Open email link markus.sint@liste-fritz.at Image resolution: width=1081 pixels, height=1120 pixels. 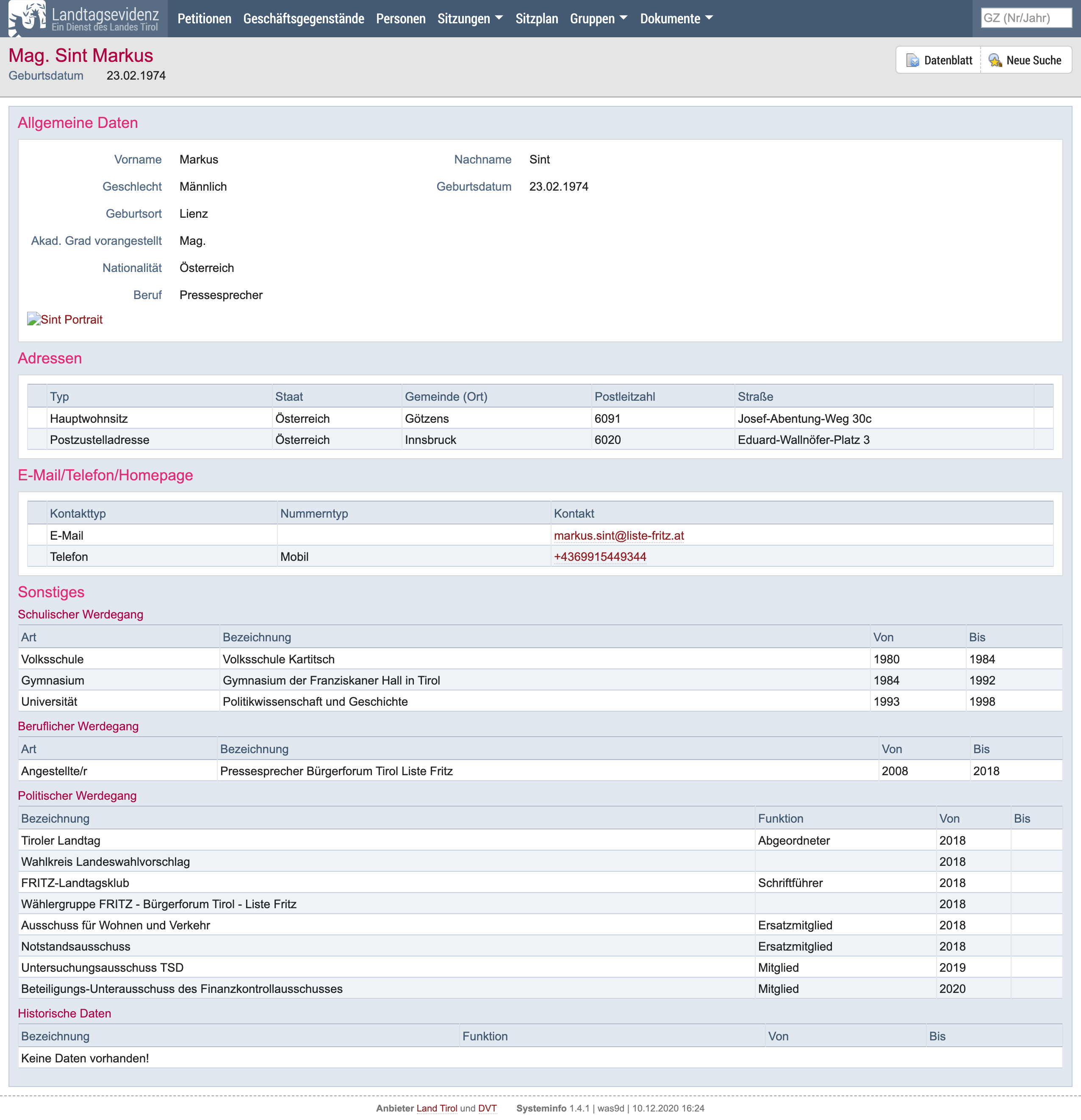point(619,535)
